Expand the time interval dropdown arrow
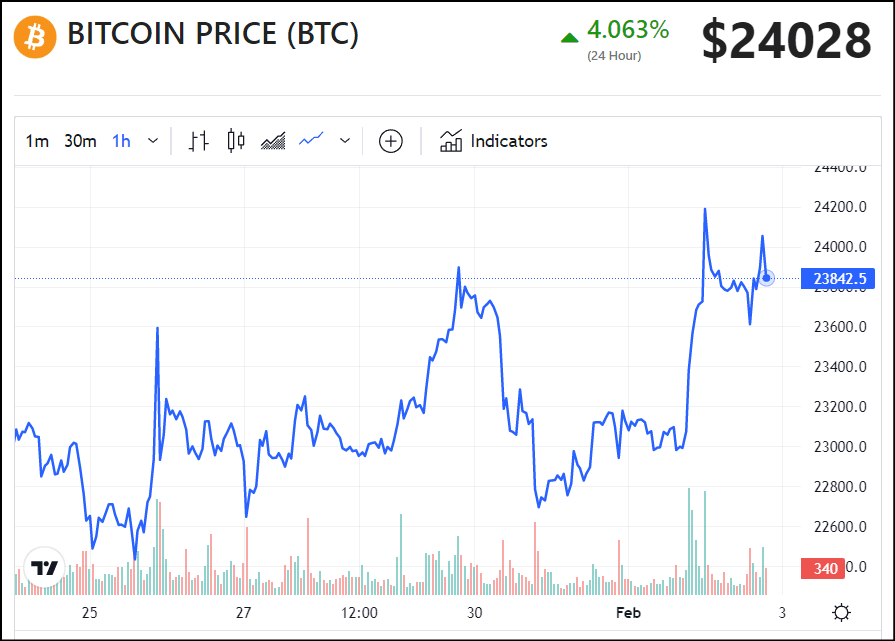This screenshot has width=895, height=641. tap(153, 141)
